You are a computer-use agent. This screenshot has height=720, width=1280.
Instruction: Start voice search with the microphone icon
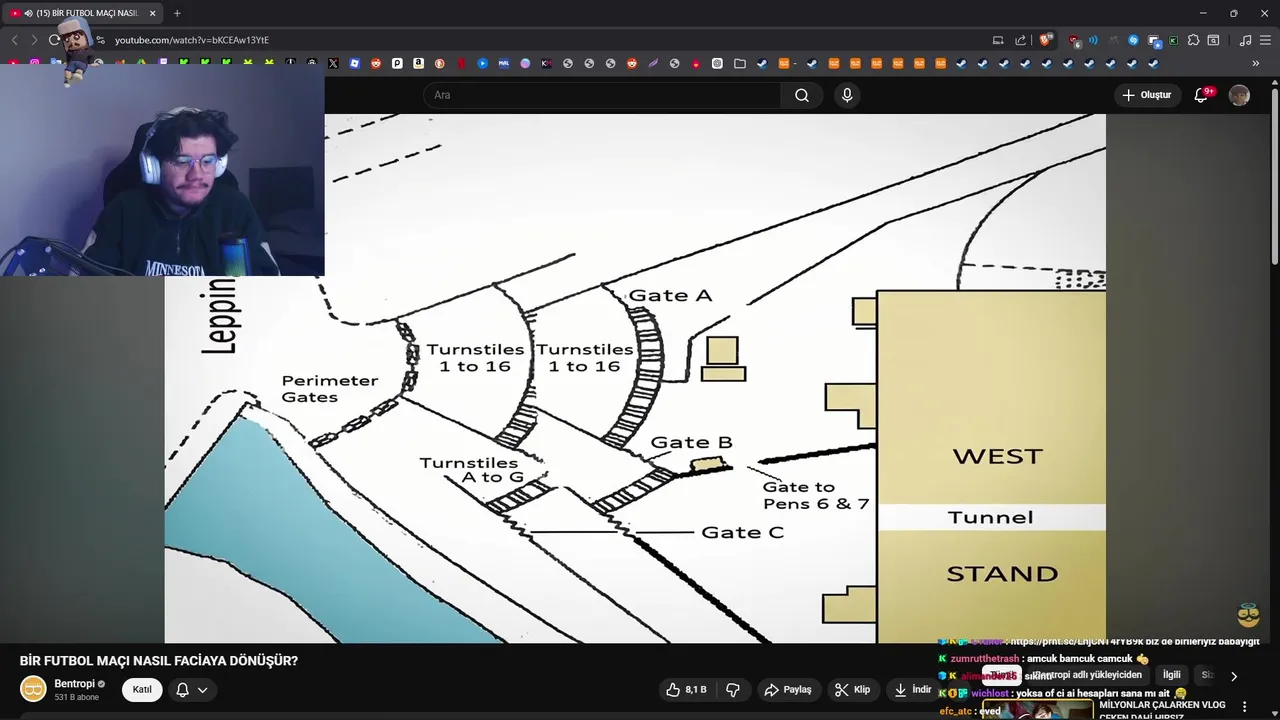point(847,95)
